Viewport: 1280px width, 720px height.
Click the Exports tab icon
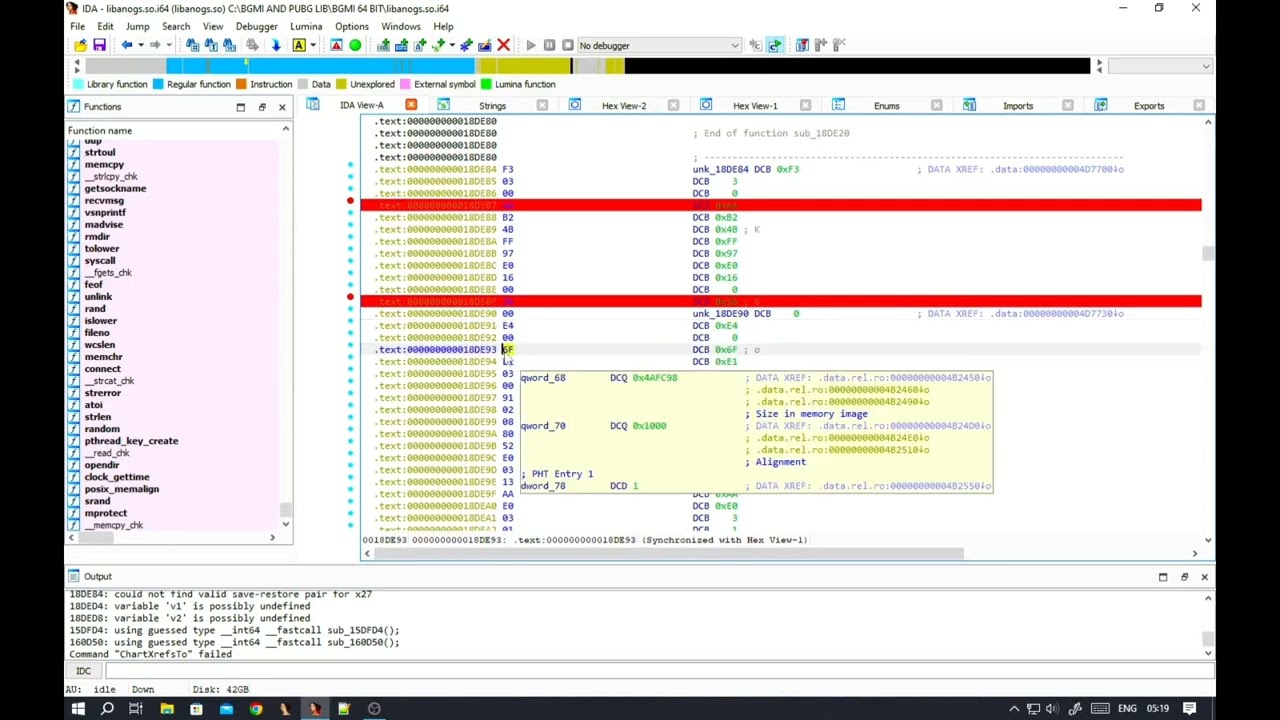pos(1100,105)
